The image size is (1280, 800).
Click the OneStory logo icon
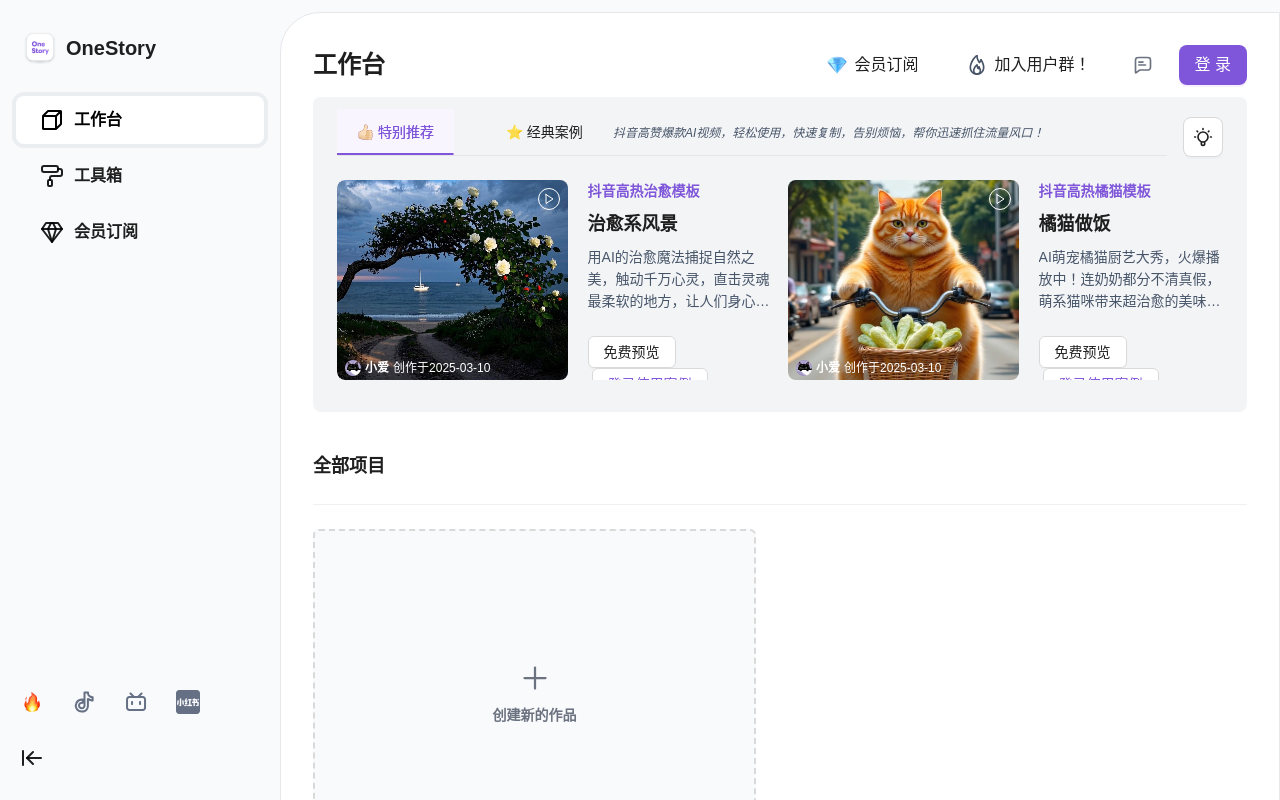click(x=40, y=48)
